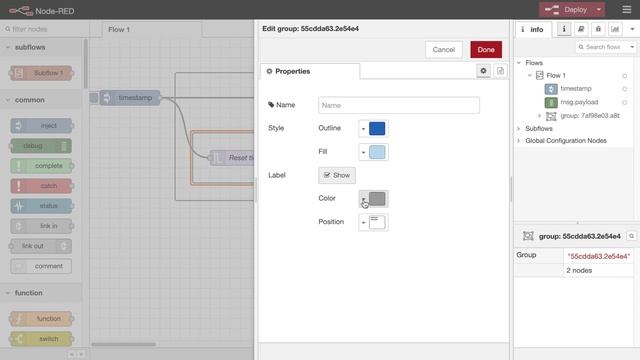
Task: Open the dashboard chart icon tab
Action: (x=615, y=29)
